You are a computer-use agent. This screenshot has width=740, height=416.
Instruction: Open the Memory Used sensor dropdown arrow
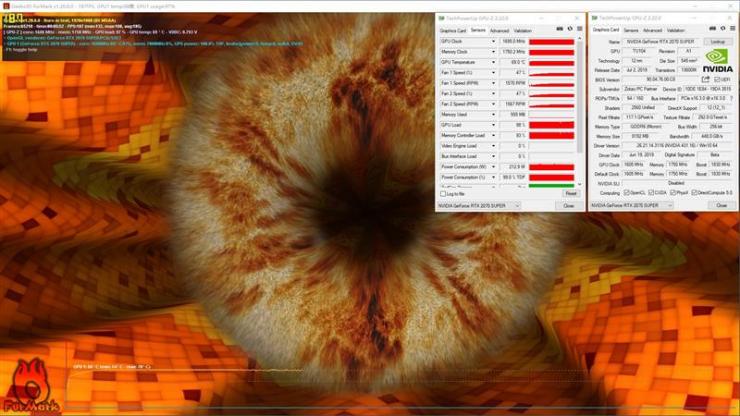[494, 115]
